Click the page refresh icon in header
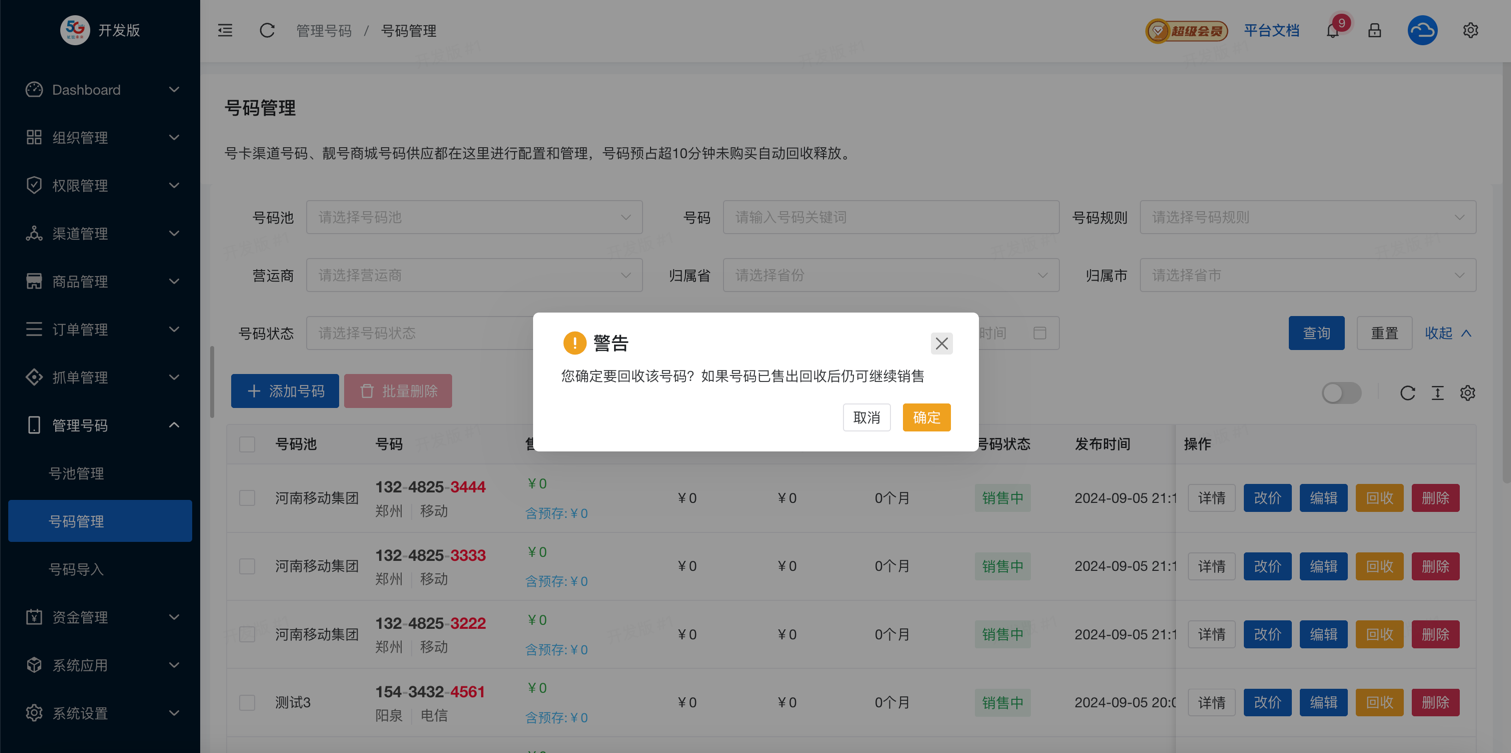1511x753 pixels. coord(267,31)
